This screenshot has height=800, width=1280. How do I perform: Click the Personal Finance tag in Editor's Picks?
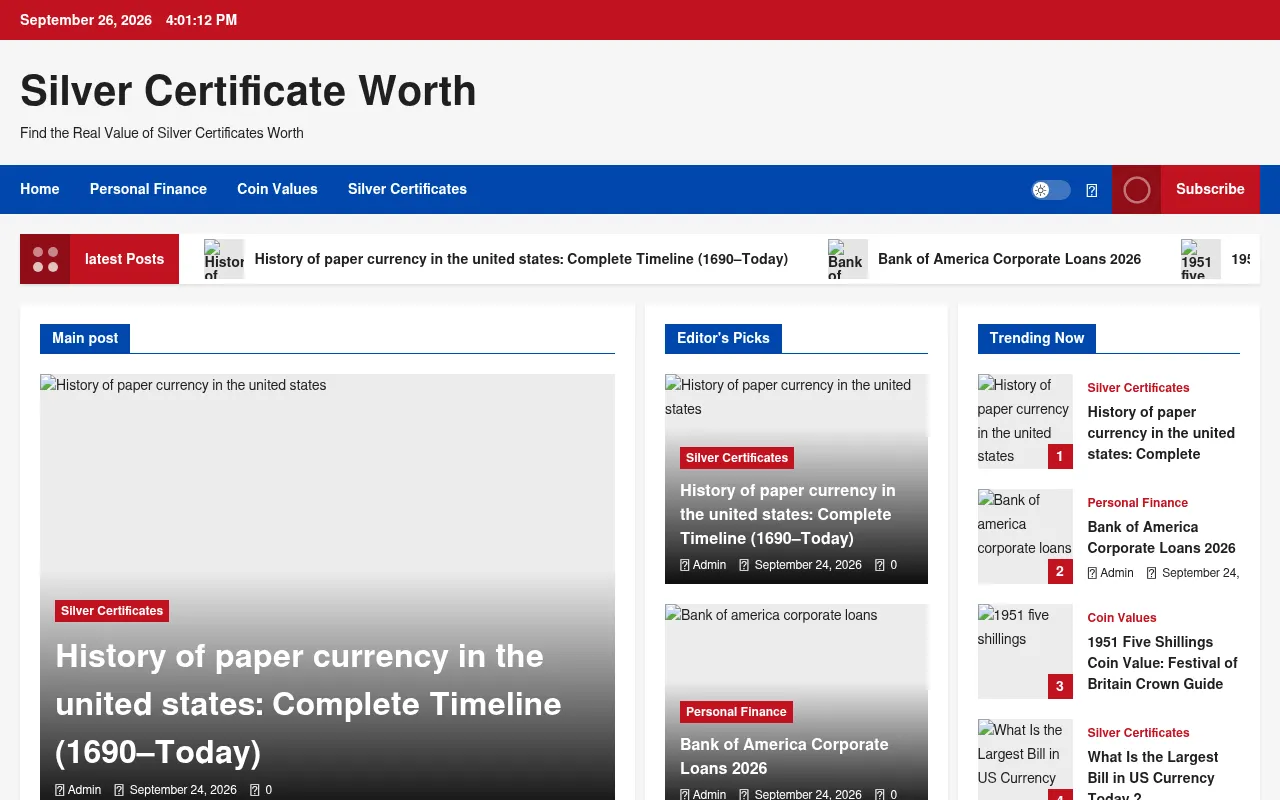[736, 712]
